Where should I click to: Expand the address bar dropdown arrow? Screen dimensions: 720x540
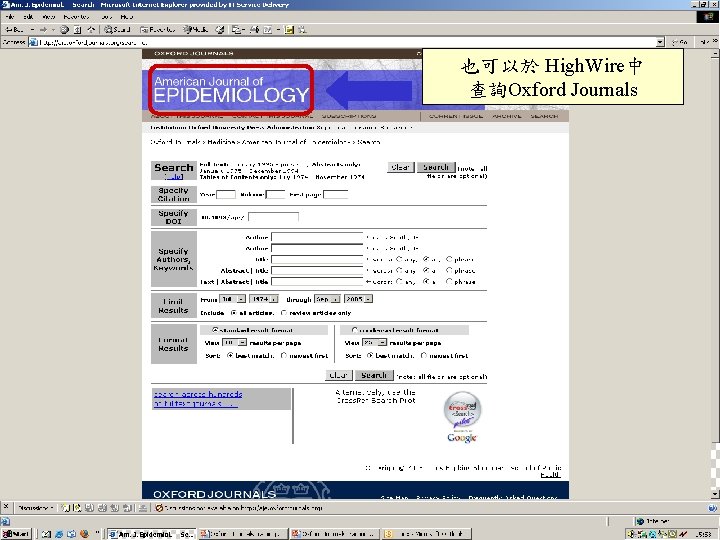(660, 42)
